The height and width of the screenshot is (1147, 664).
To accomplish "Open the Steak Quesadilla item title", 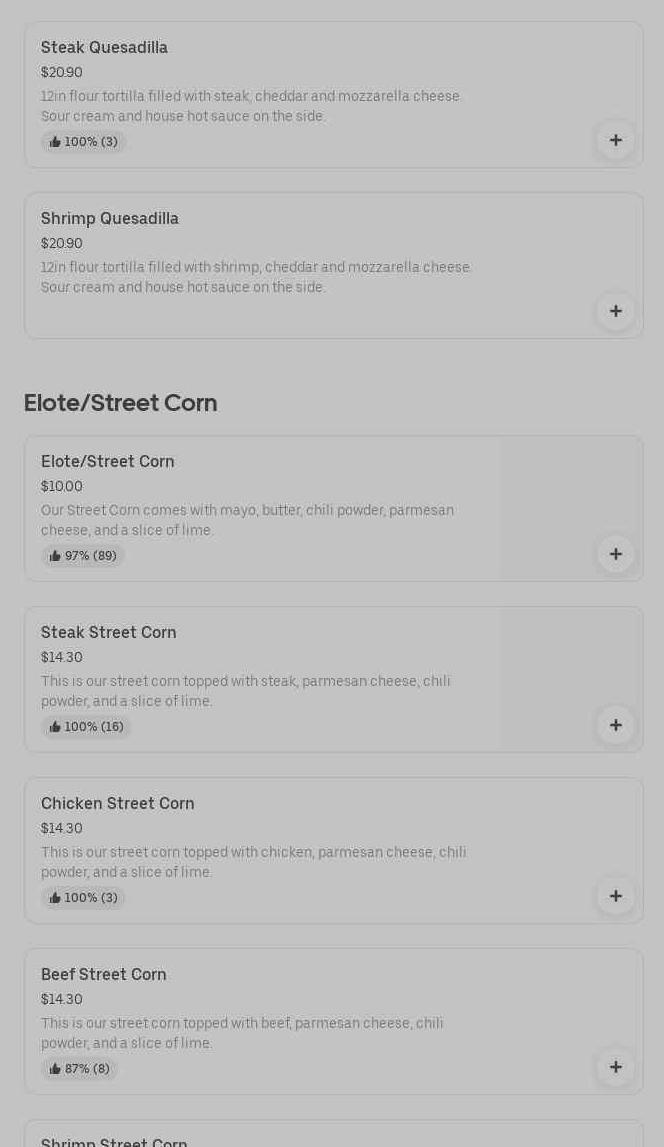I will click(104, 47).
